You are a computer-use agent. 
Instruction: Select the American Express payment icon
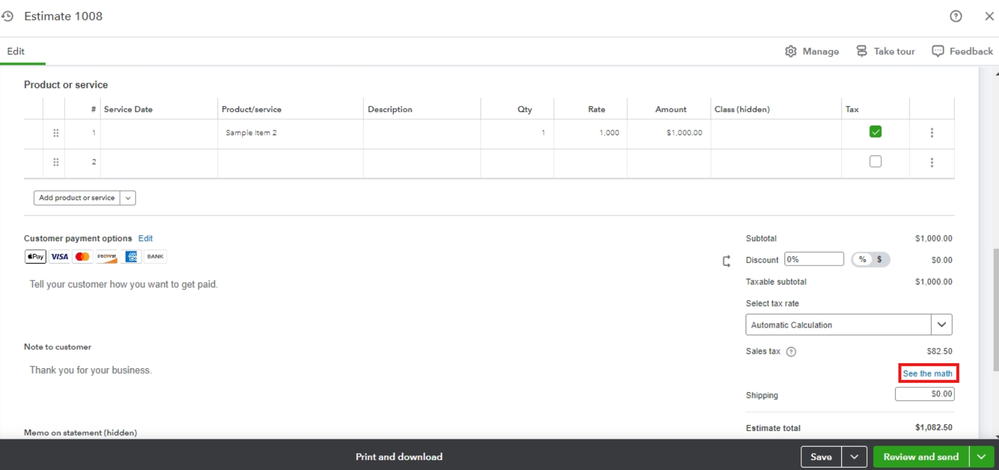tap(131, 257)
